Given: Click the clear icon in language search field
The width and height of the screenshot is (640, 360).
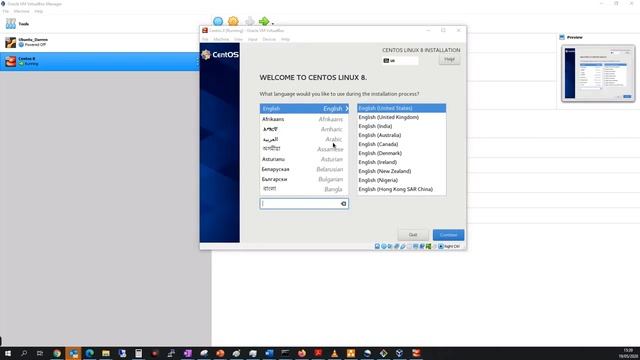Looking at the screenshot, I should tap(343, 204).
